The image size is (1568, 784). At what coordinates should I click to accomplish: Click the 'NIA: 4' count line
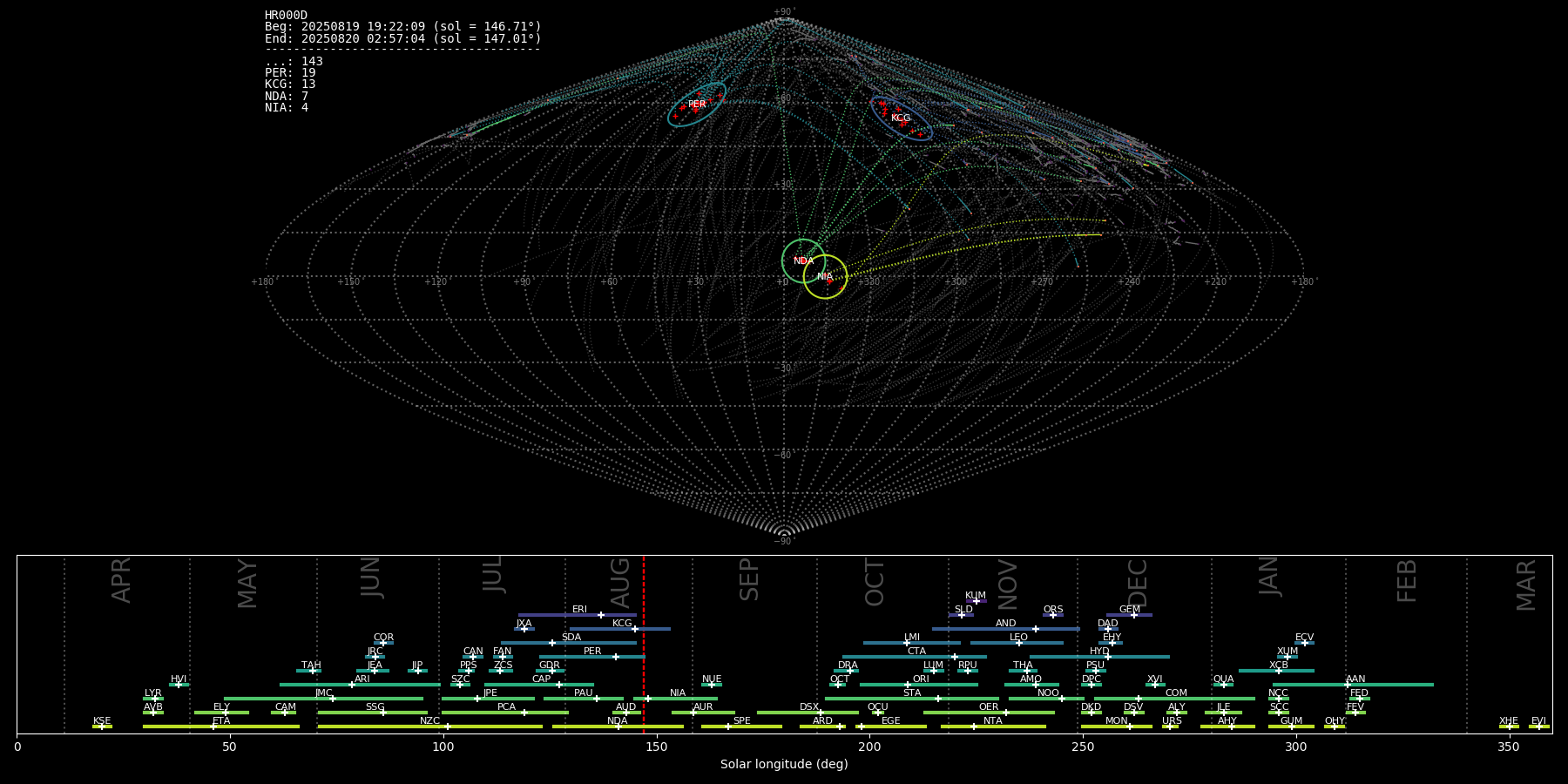click(x=287, y=108)
